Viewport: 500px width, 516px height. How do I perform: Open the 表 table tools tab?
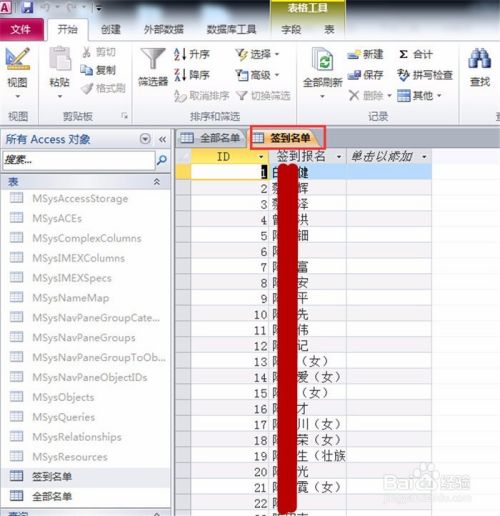[x=329, y=30]
